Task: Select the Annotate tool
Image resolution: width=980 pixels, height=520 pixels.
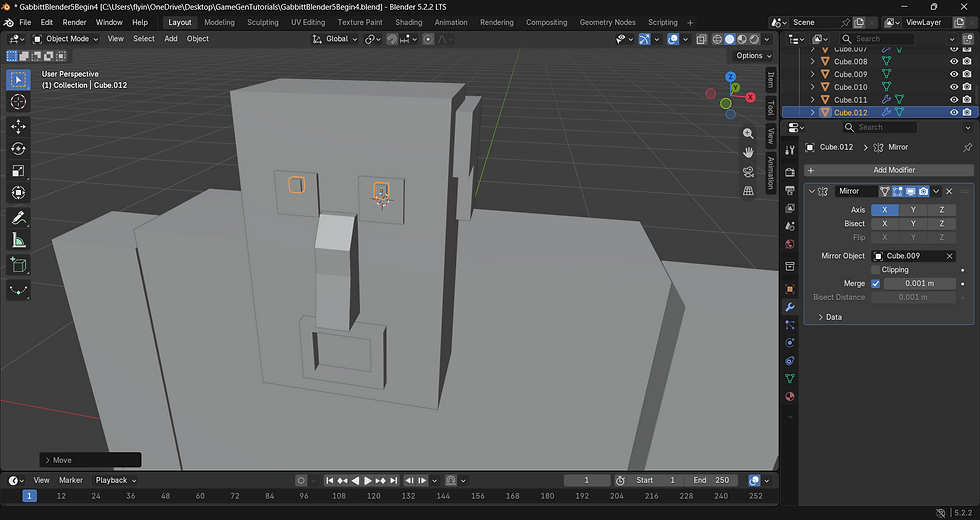Action: (18, 218)
